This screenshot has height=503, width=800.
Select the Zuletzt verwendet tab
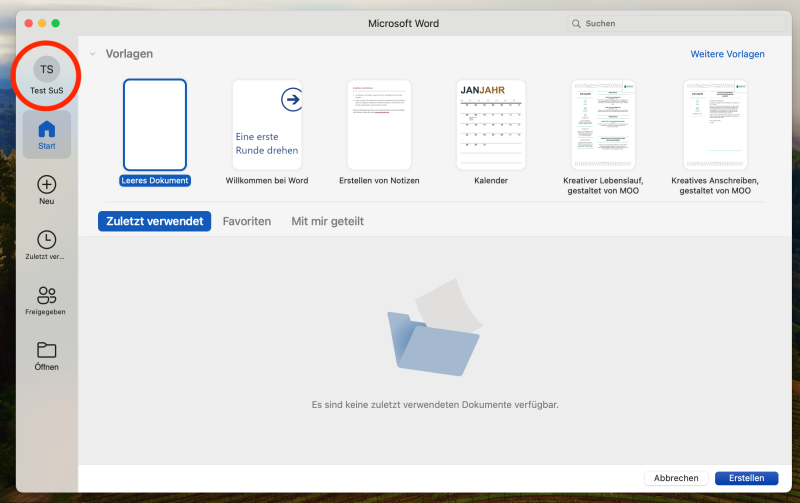point(154,221)
